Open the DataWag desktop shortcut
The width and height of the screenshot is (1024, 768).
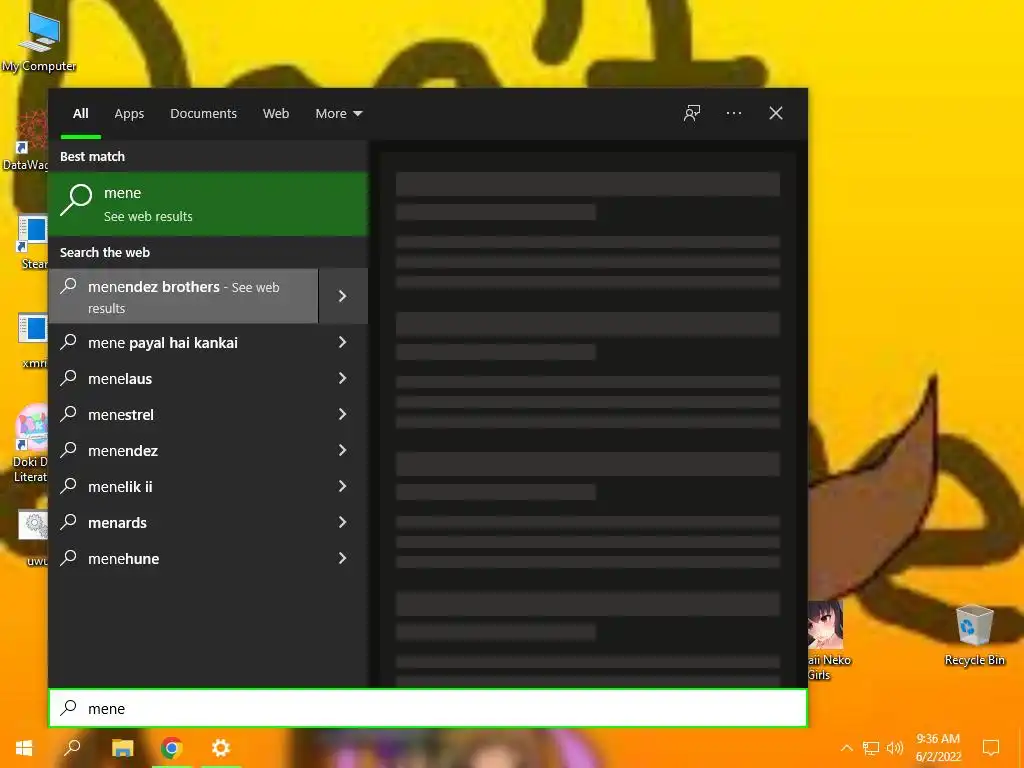click(x=26, y=140)
